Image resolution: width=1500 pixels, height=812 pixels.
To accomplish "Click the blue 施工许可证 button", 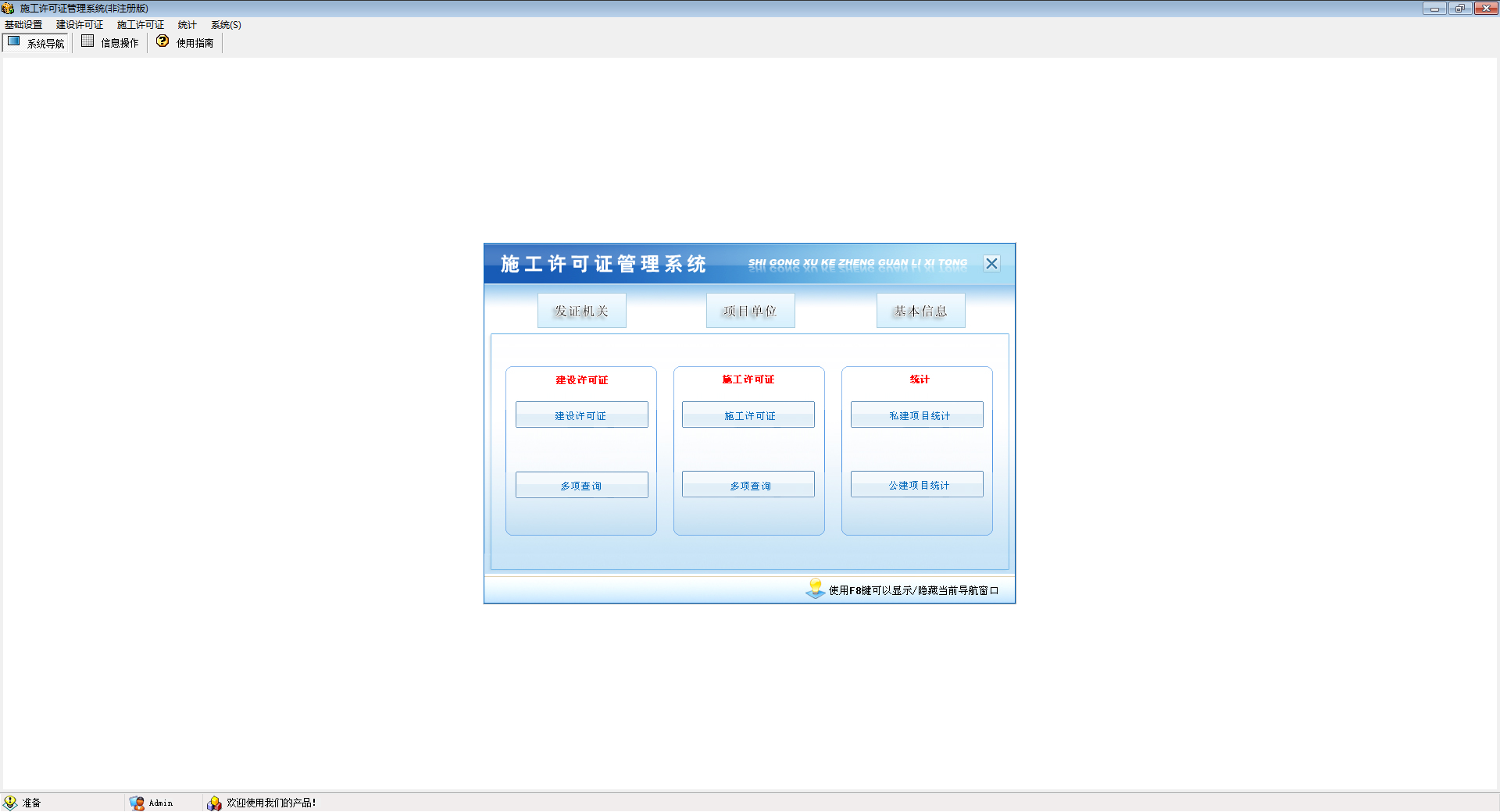I will pos(748,415).
